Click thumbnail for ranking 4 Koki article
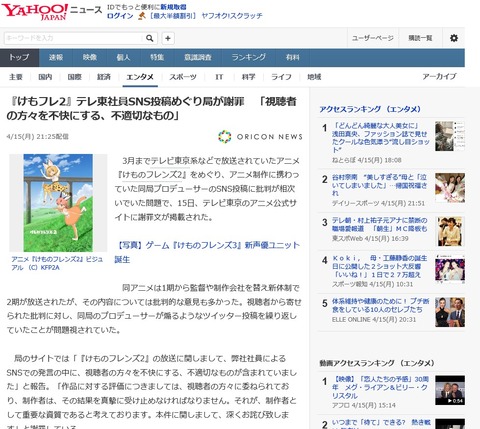Screen dimensions: 480x429 coord(450,269)
